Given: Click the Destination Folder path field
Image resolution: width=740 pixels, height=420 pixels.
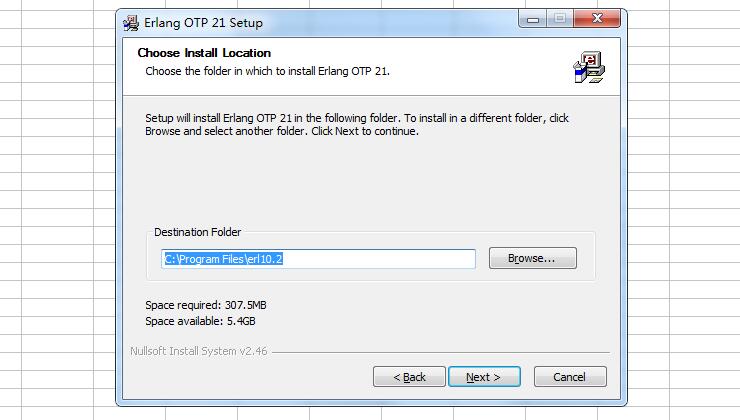Looking at the screenshot, I should pos(318,259).
